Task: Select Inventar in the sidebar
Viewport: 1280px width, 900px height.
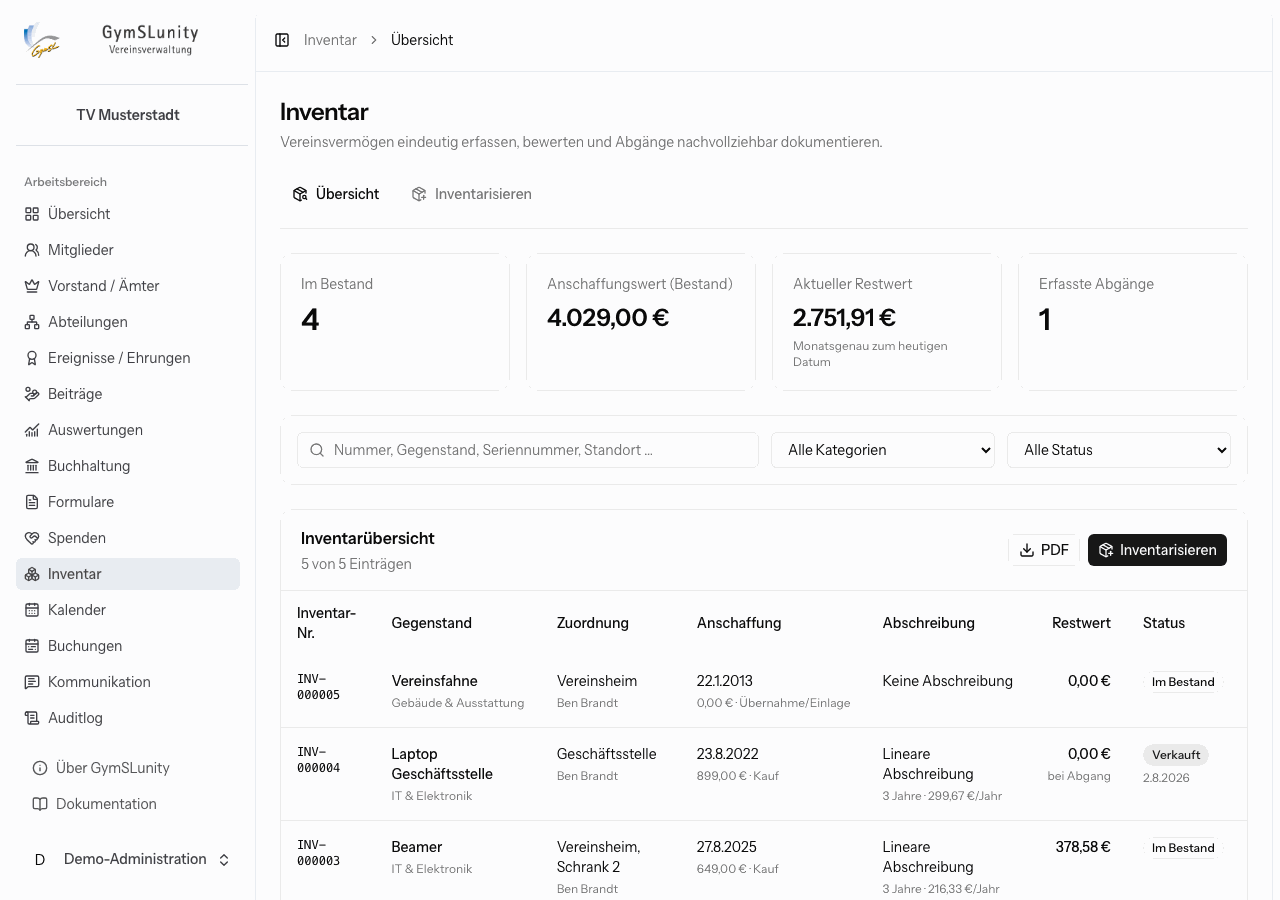Action: (x=128, y=574)
